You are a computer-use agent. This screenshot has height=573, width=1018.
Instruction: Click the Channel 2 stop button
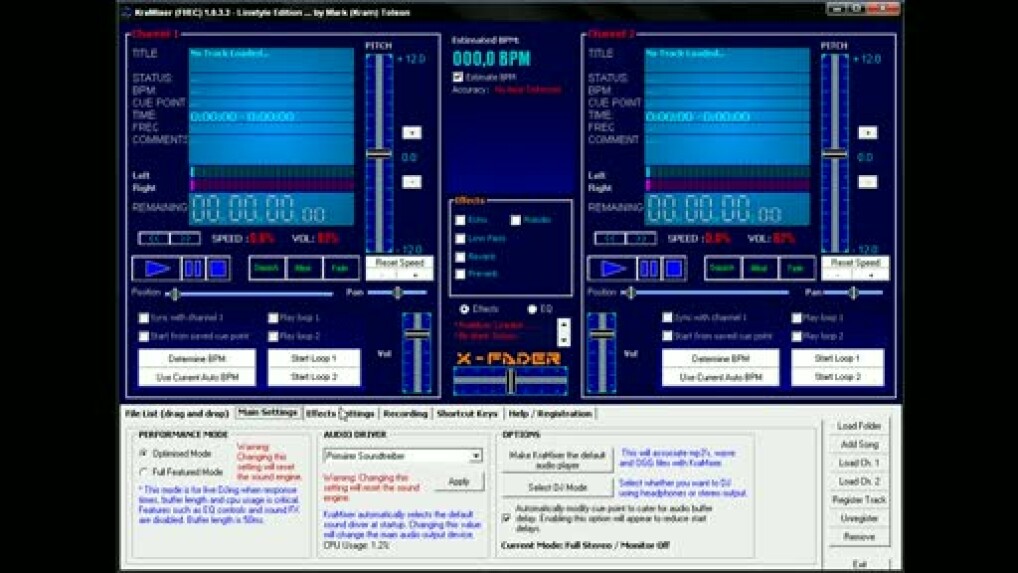674,268
